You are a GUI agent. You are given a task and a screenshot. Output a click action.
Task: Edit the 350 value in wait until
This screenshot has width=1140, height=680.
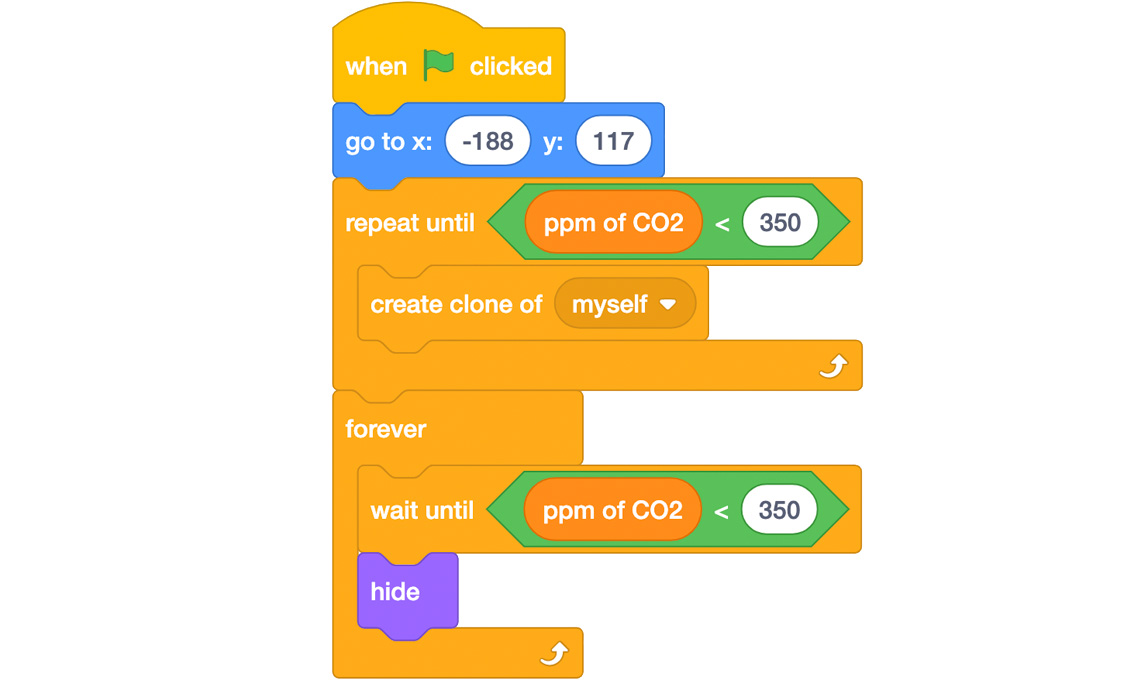click(779, 510)
